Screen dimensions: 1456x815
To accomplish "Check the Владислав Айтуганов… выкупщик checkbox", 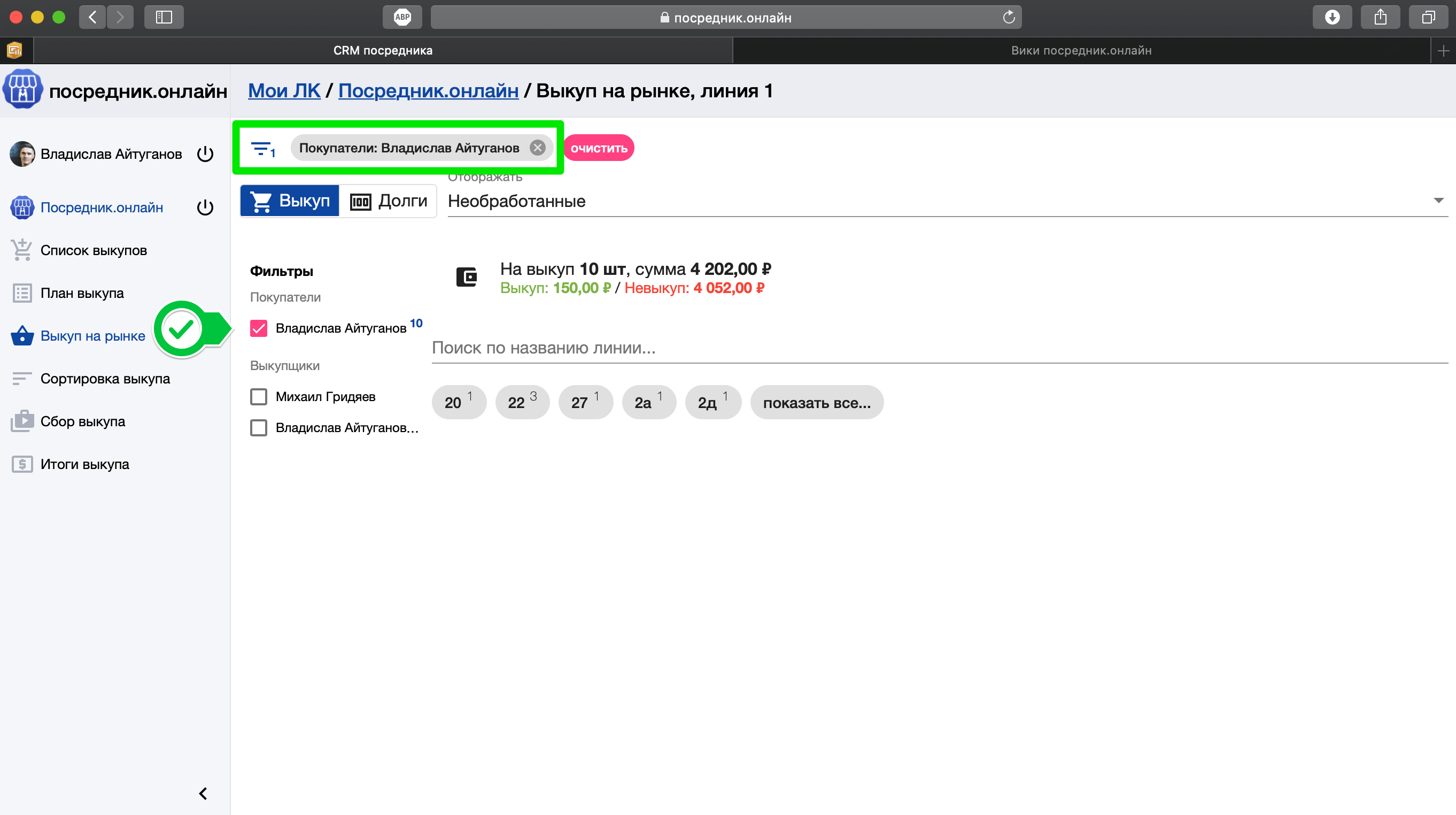I will tap(259, 428).
